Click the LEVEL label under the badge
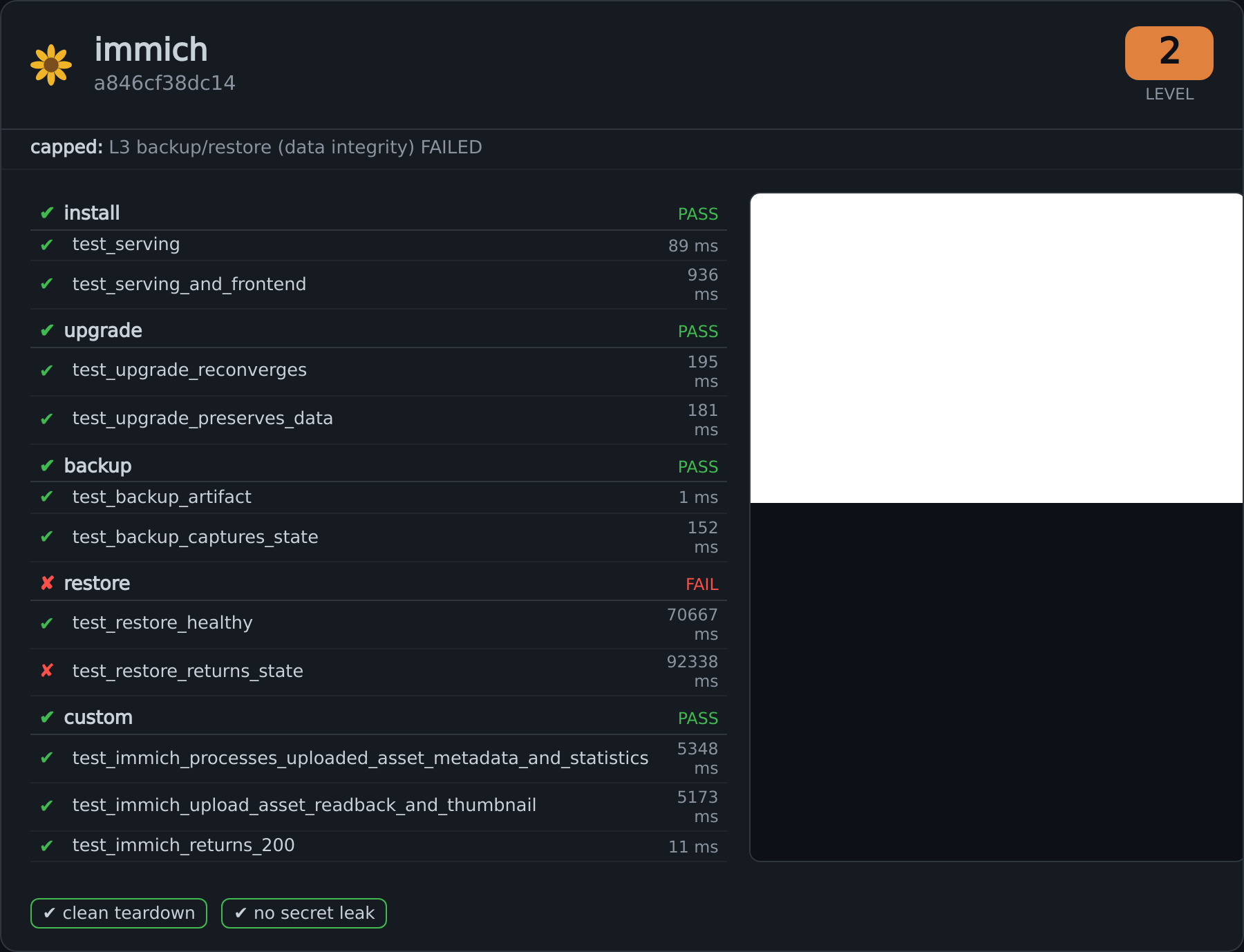 click(x=1169, y=94)
